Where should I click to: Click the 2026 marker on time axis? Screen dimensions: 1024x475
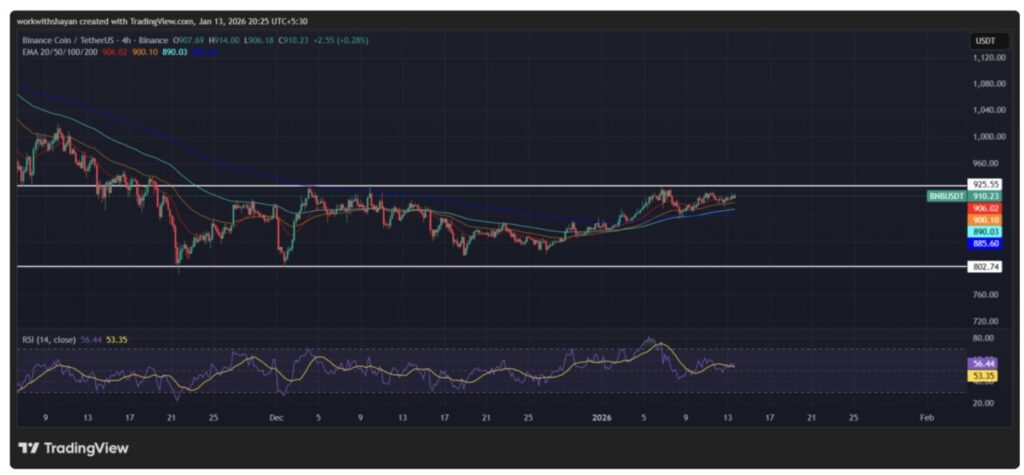(x=602, y=417)
